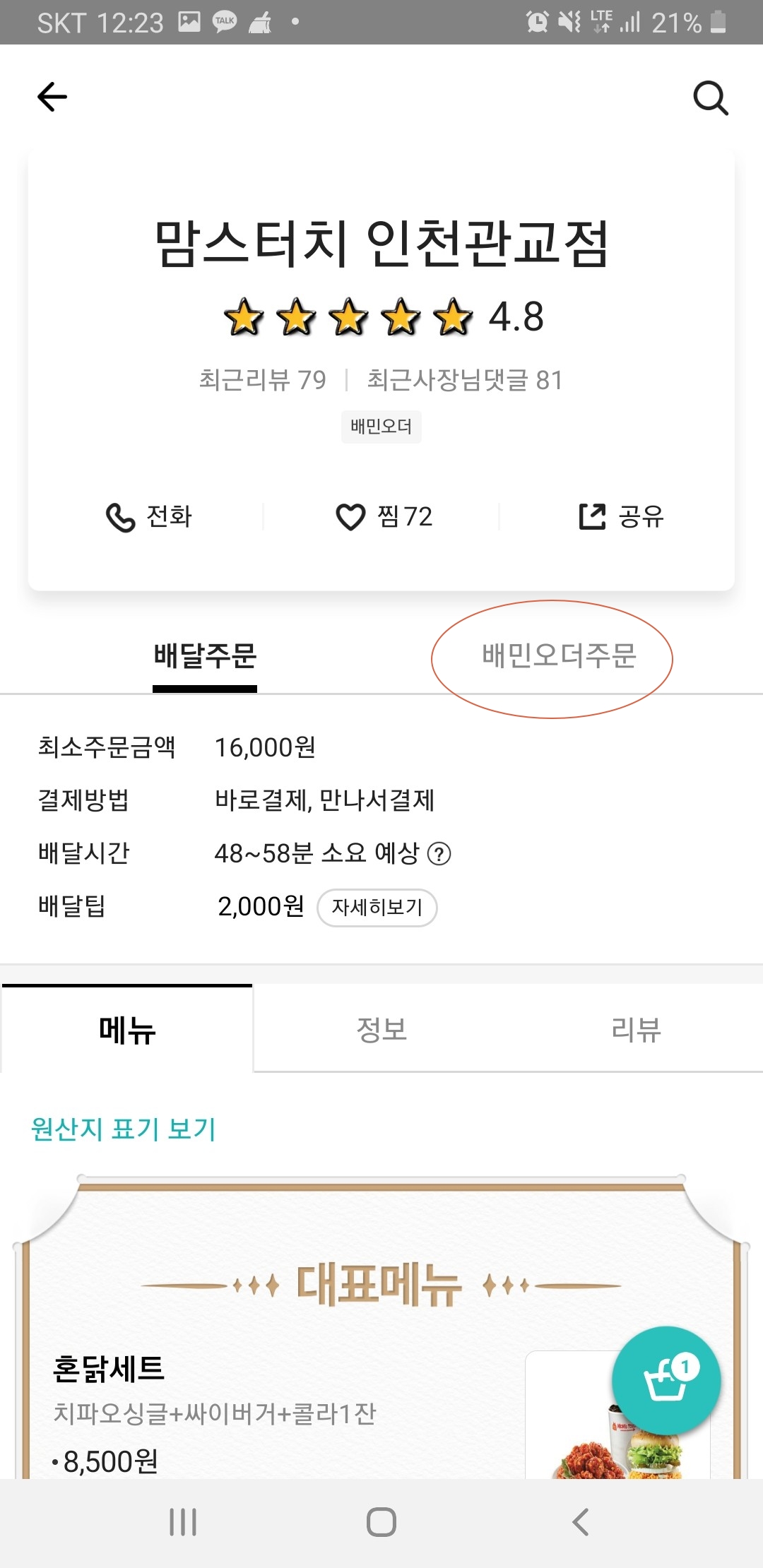Tap the delivery time help question mark
The image size is (763, 1568).
point(439,854)
